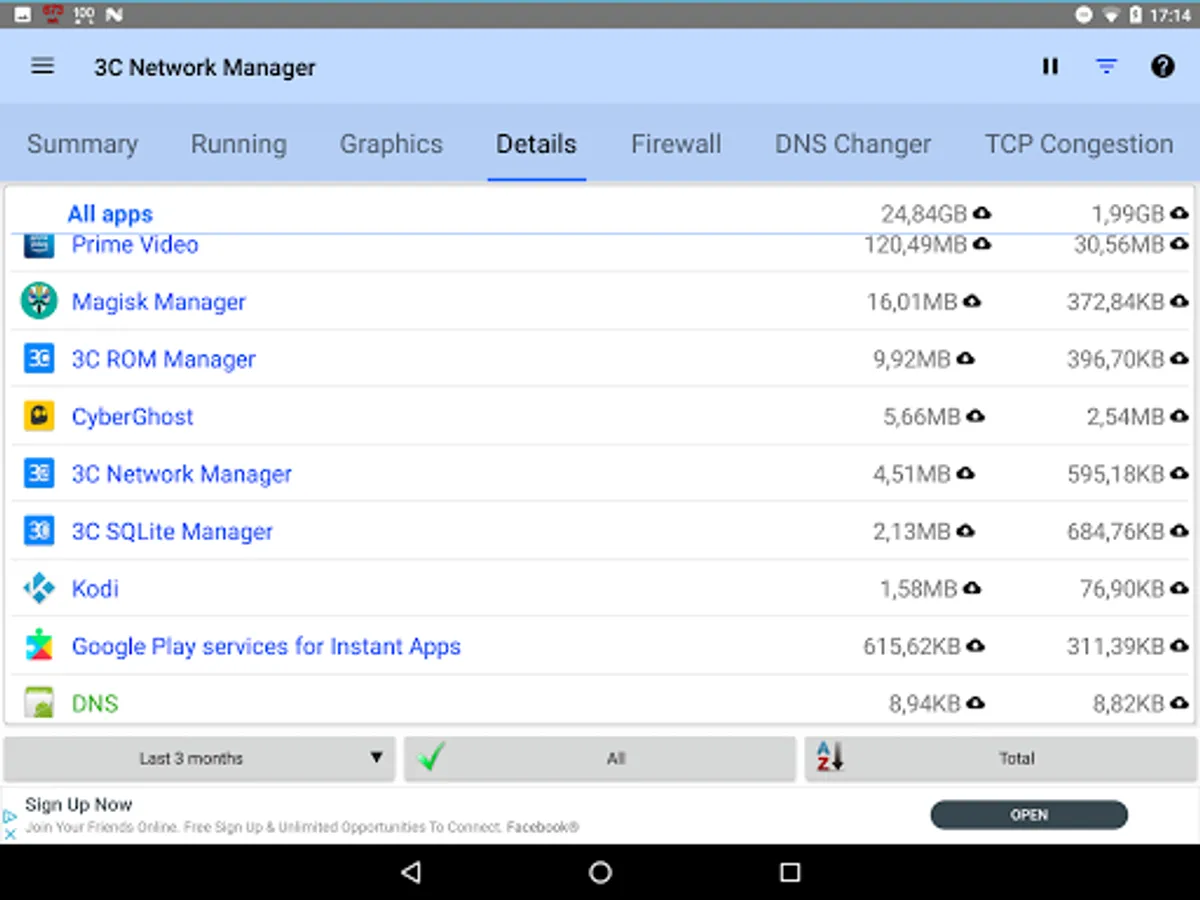Tap the Android back navigation button
The width and height of the screenshot is (1200, 900).
tap(410, 872)
